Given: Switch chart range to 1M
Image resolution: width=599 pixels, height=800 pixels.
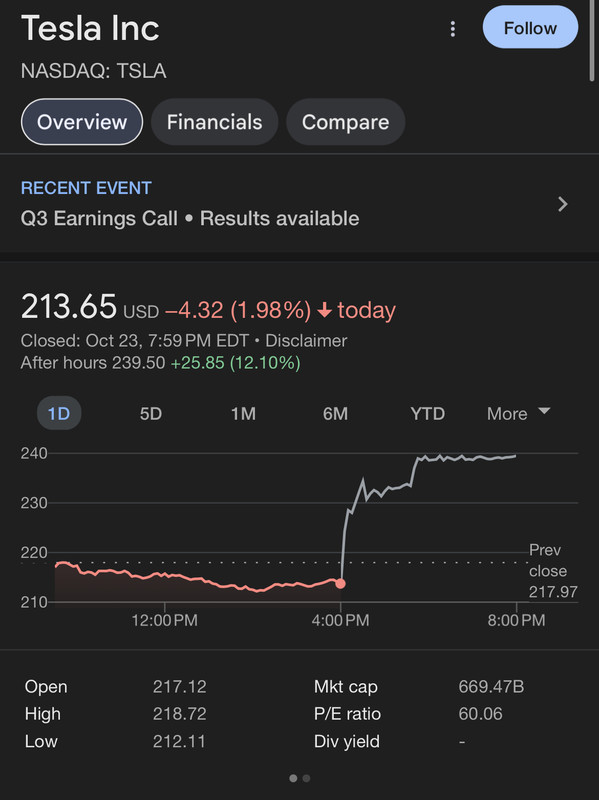Looking at the screenshot, I should [x=243, y=413].
